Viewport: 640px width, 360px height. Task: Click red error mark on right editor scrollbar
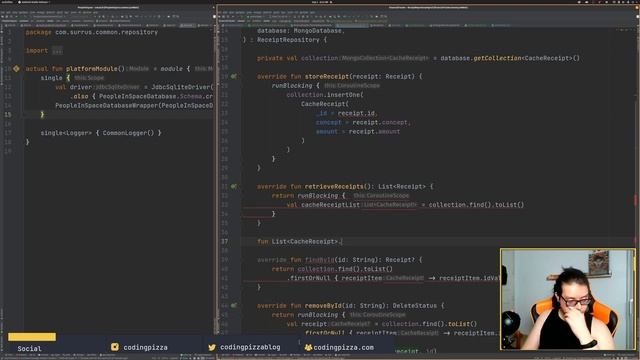[636, 201]
